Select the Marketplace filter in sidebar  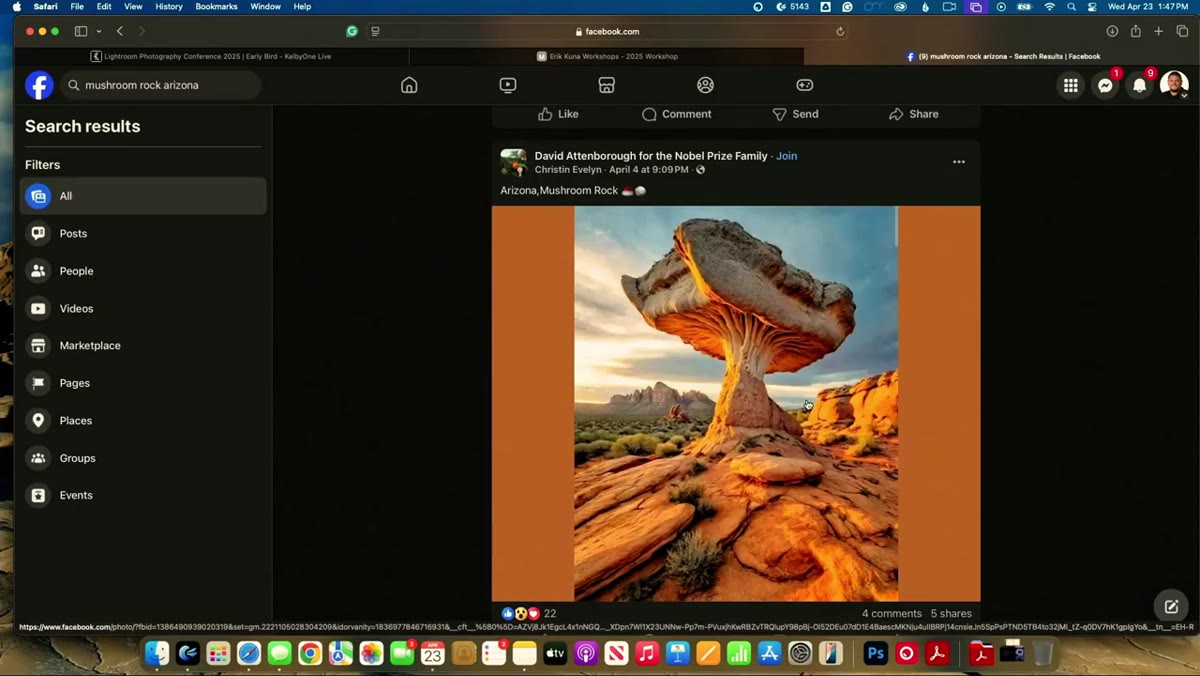[x=143, y=345]
